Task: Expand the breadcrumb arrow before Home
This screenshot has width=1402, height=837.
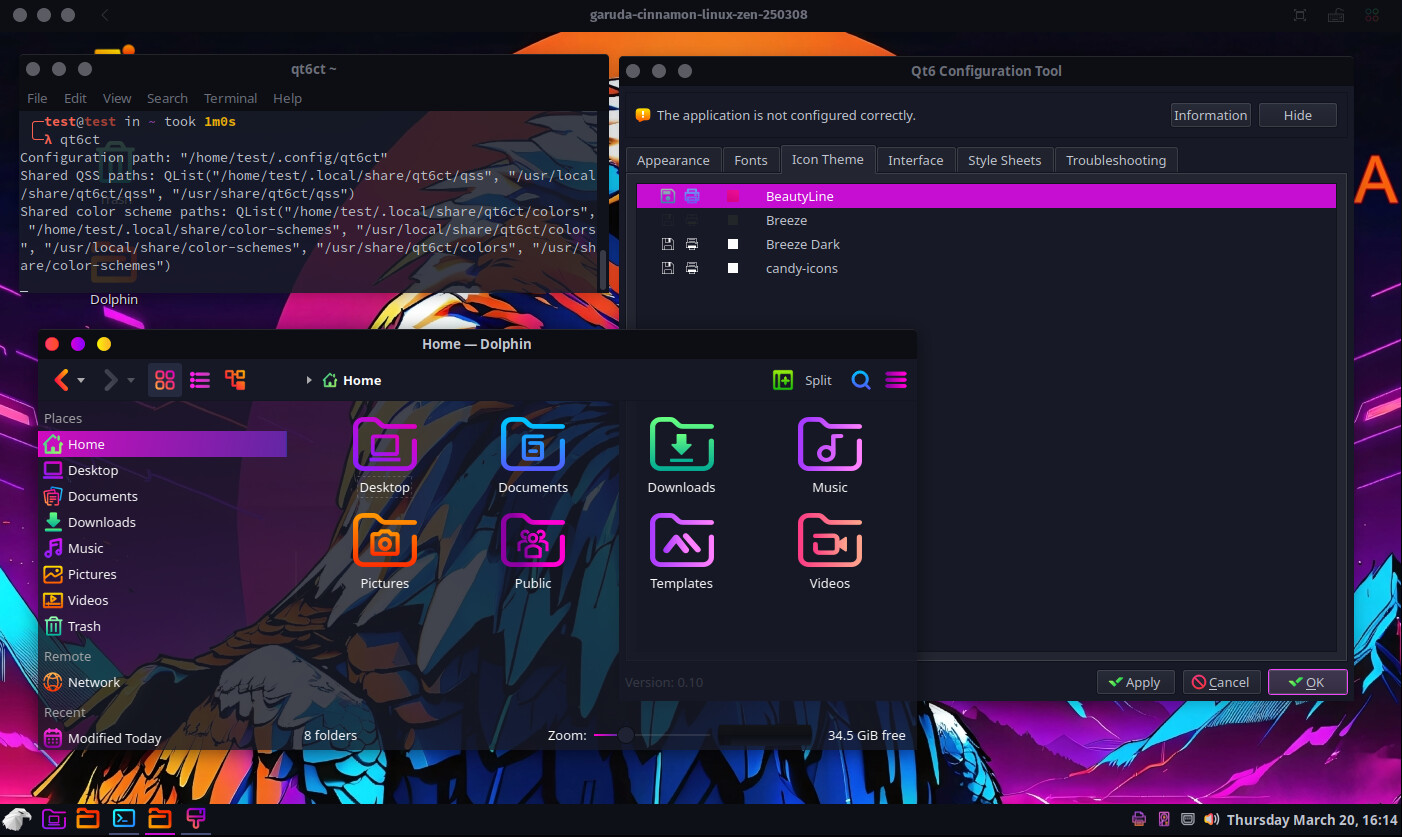Action: pyautogui.click(x=309, y=380)
